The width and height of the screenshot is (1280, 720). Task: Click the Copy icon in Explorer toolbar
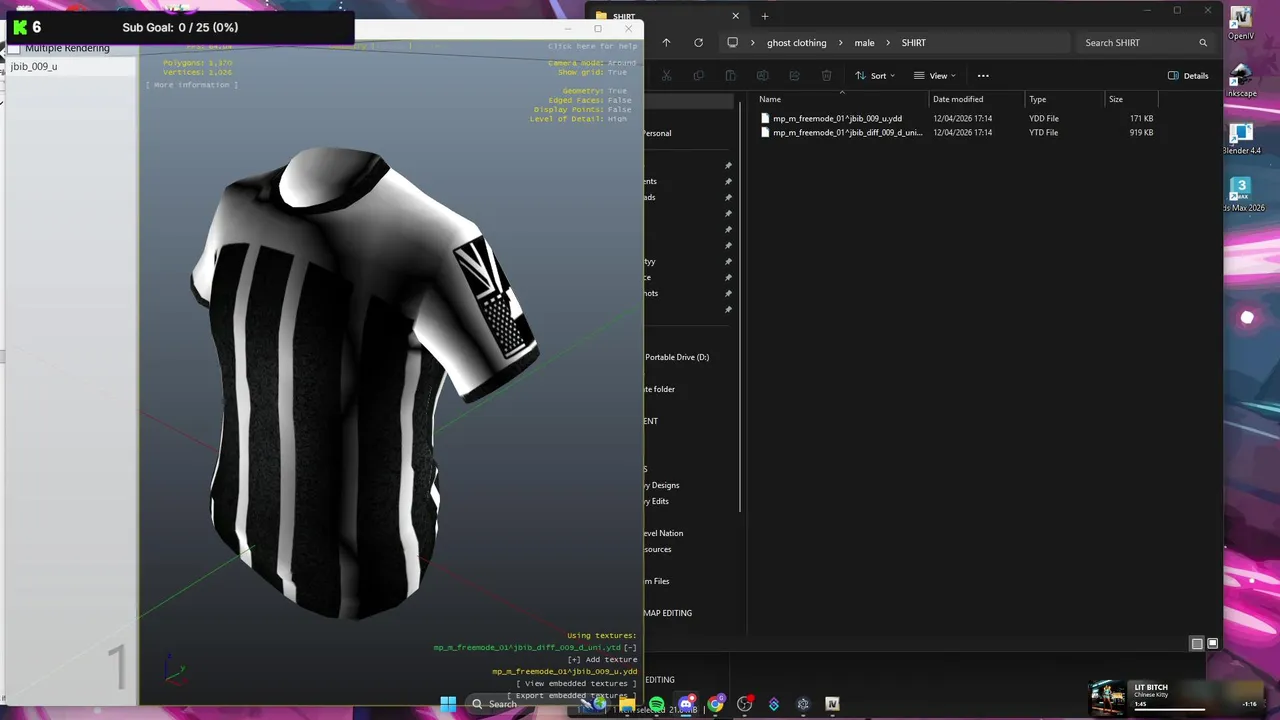point(698,76)
